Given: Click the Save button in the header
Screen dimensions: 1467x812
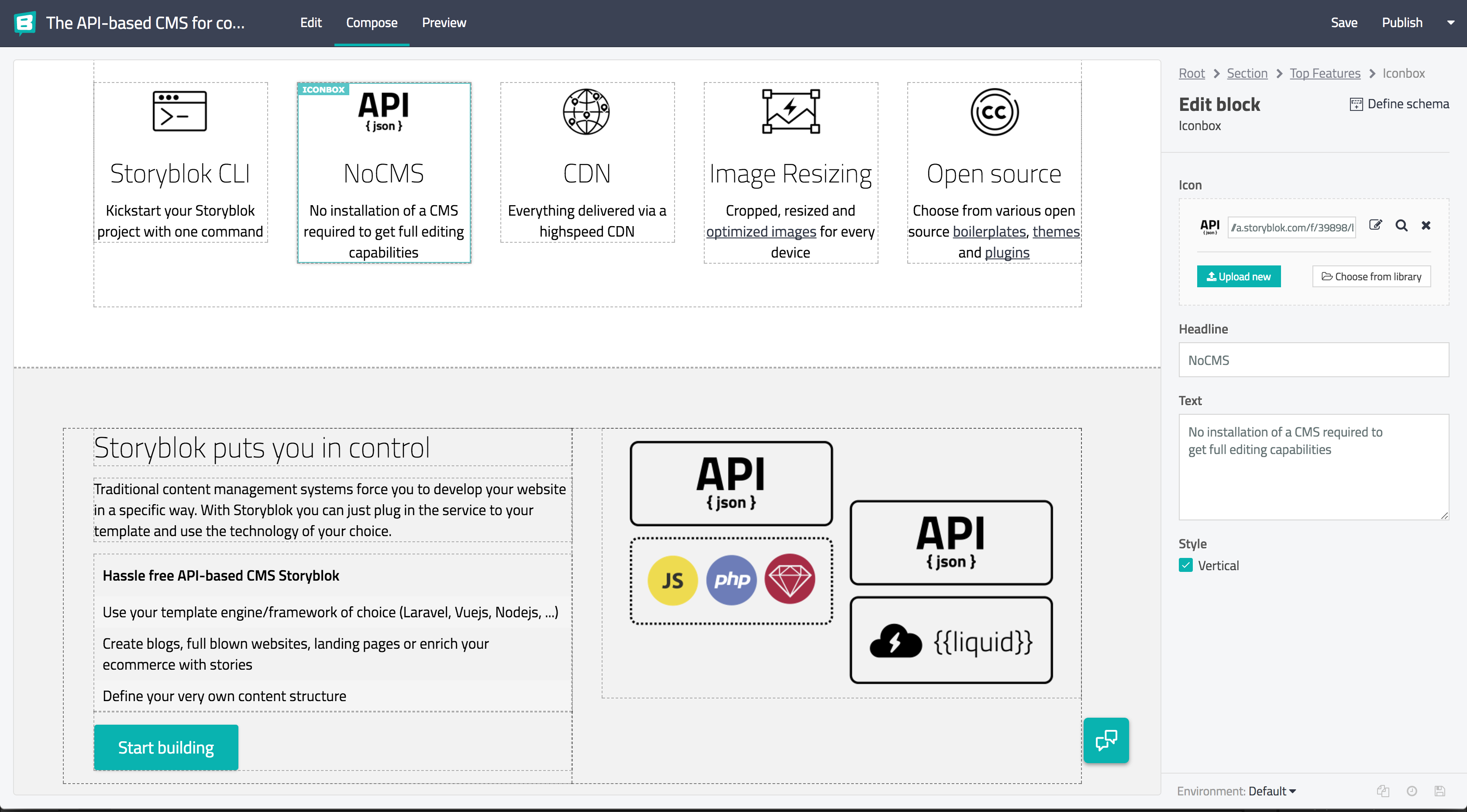Looking at the screenshot, I should click(x=1343, y=23).
